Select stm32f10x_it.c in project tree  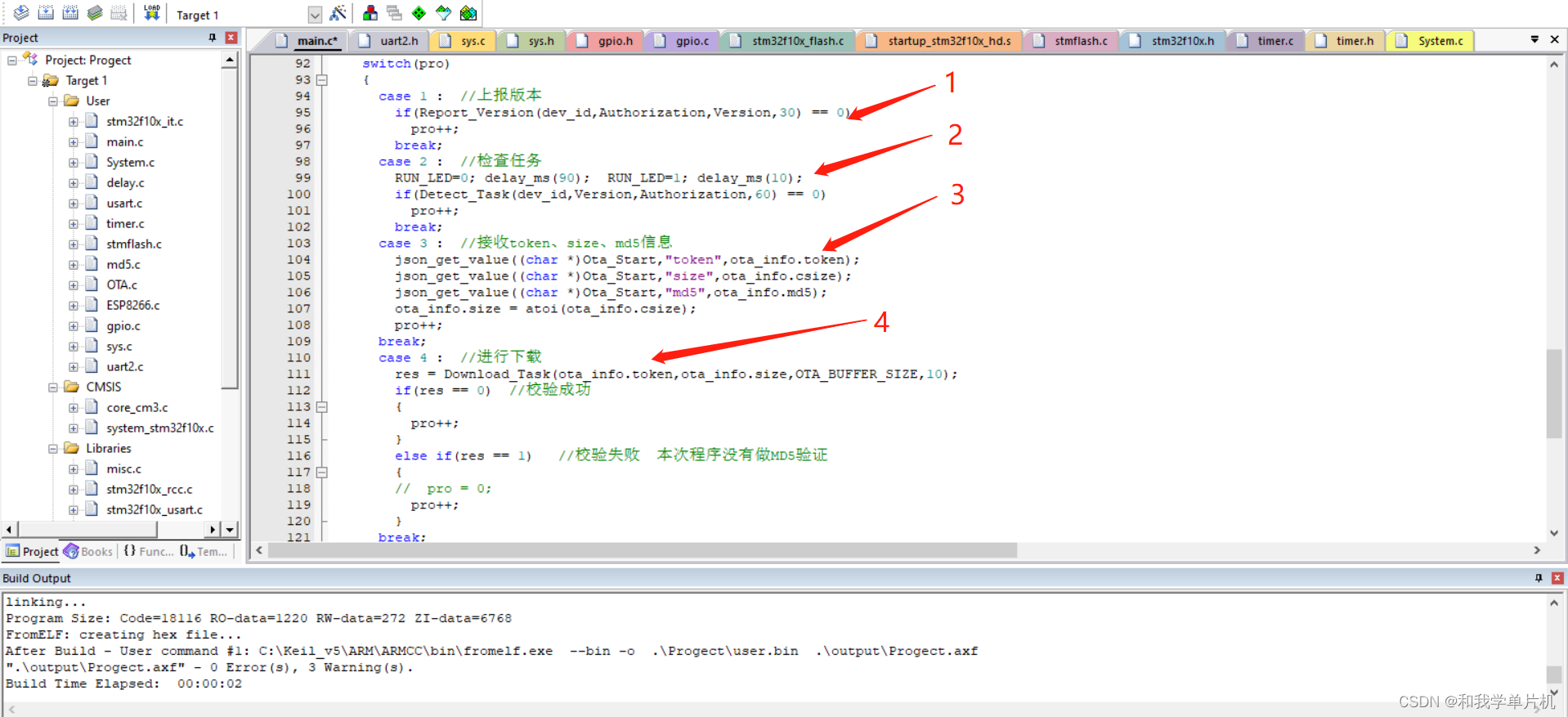145,122
